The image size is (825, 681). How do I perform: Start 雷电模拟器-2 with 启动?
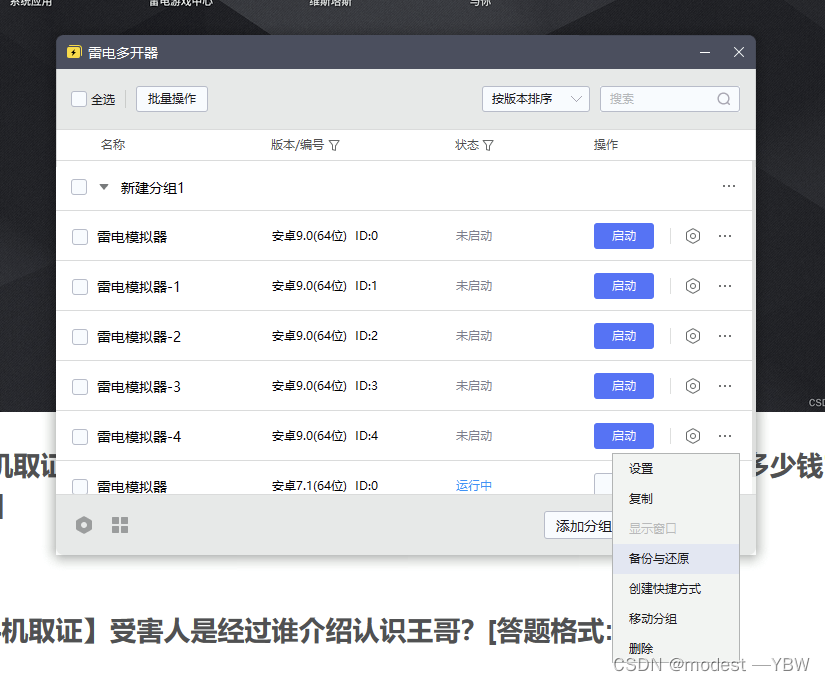coord(623,336)
